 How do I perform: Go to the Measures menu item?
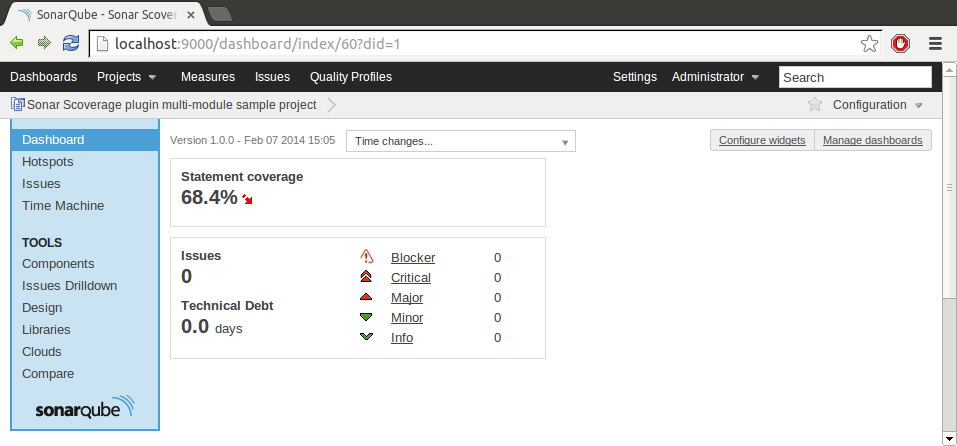[x=208, y=77]
